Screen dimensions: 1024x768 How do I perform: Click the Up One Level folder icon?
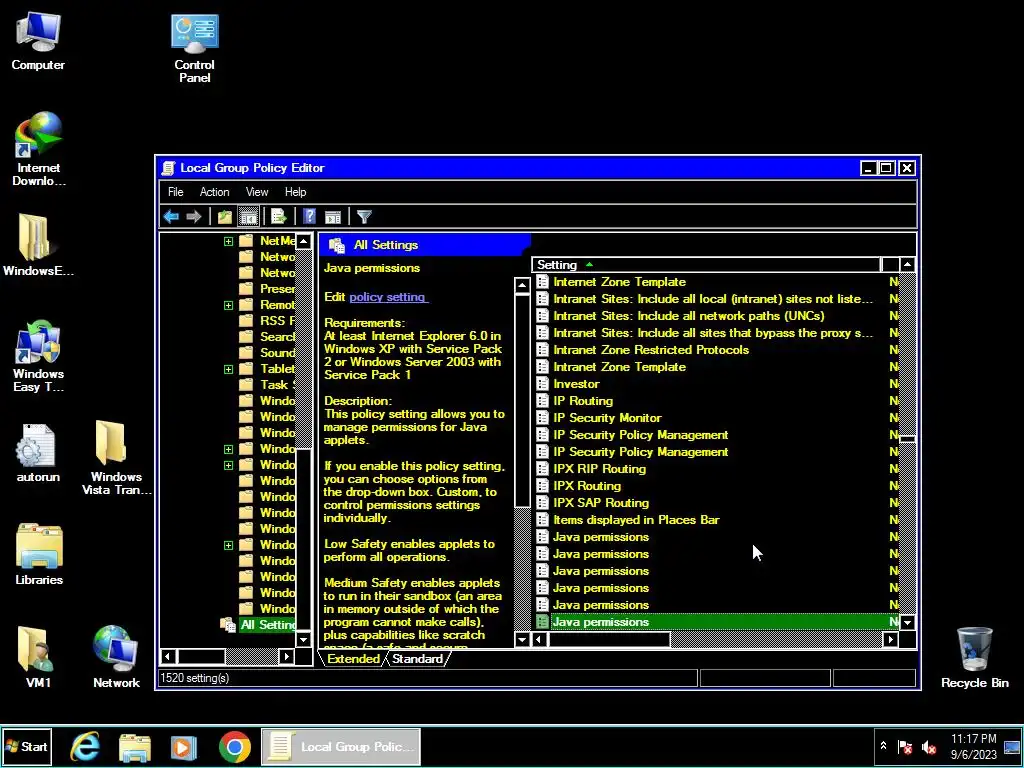click(x=225, y=216)
